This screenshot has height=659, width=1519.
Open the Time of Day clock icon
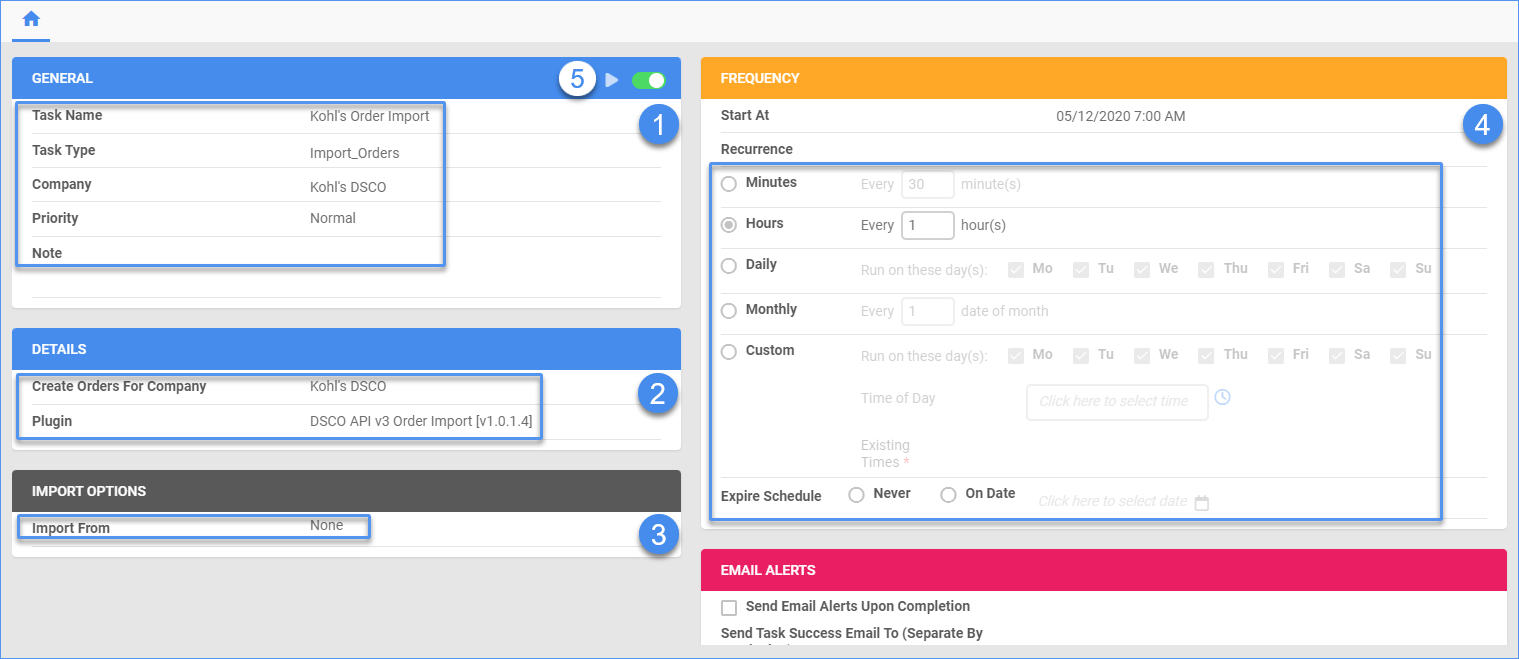(x=1222, y=397)
